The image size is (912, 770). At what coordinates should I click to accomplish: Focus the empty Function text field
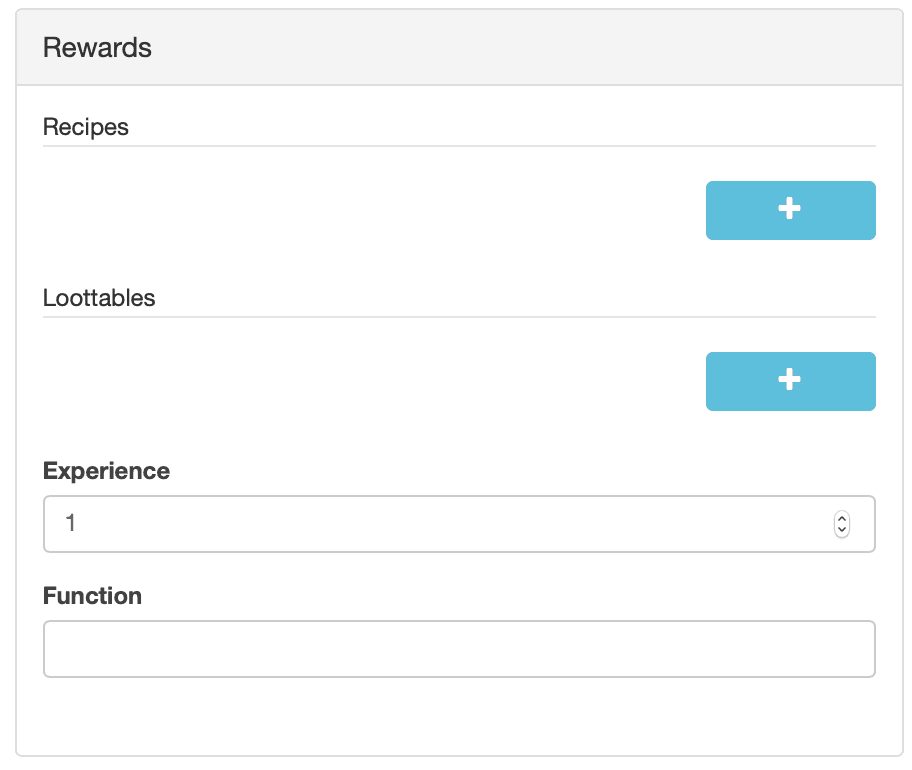point(459,648)
